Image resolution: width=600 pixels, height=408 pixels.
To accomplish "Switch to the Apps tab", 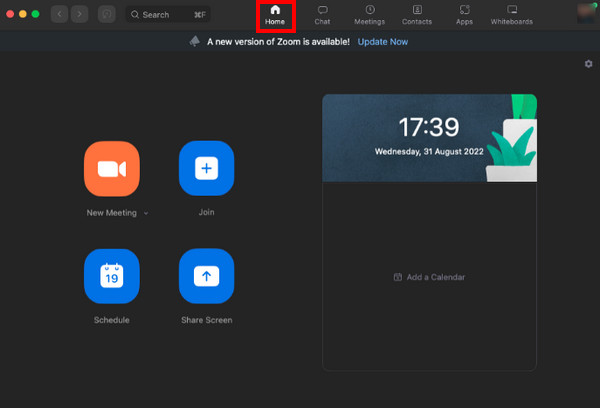I will (x=465, y=15).
